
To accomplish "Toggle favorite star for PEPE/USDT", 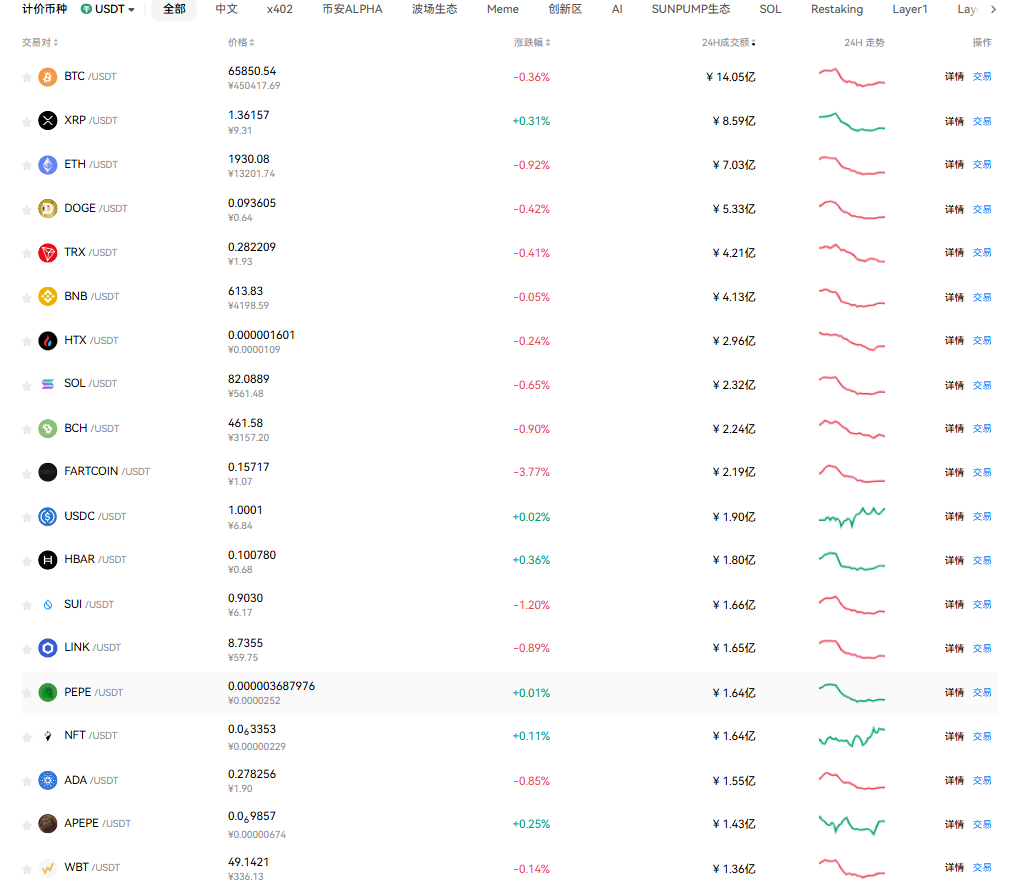I will 27,693.
